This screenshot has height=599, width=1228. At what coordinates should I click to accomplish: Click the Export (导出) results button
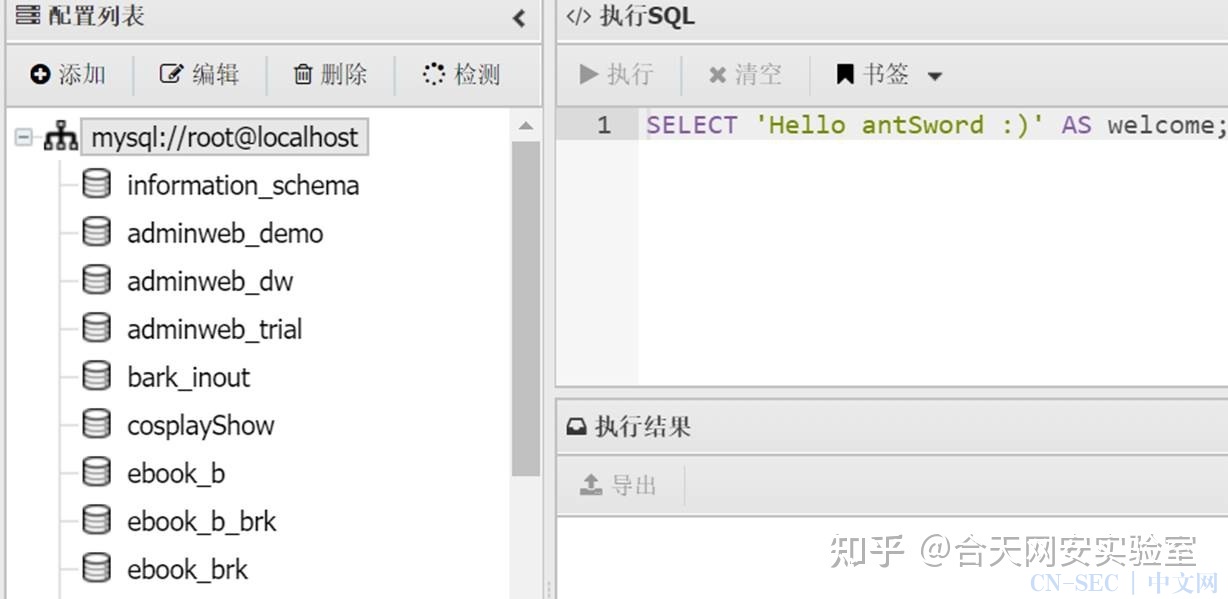click(619, 485)
